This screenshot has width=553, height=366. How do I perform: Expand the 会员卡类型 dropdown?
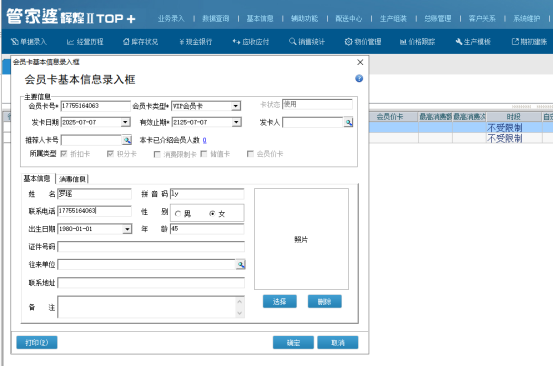[236, 106]
